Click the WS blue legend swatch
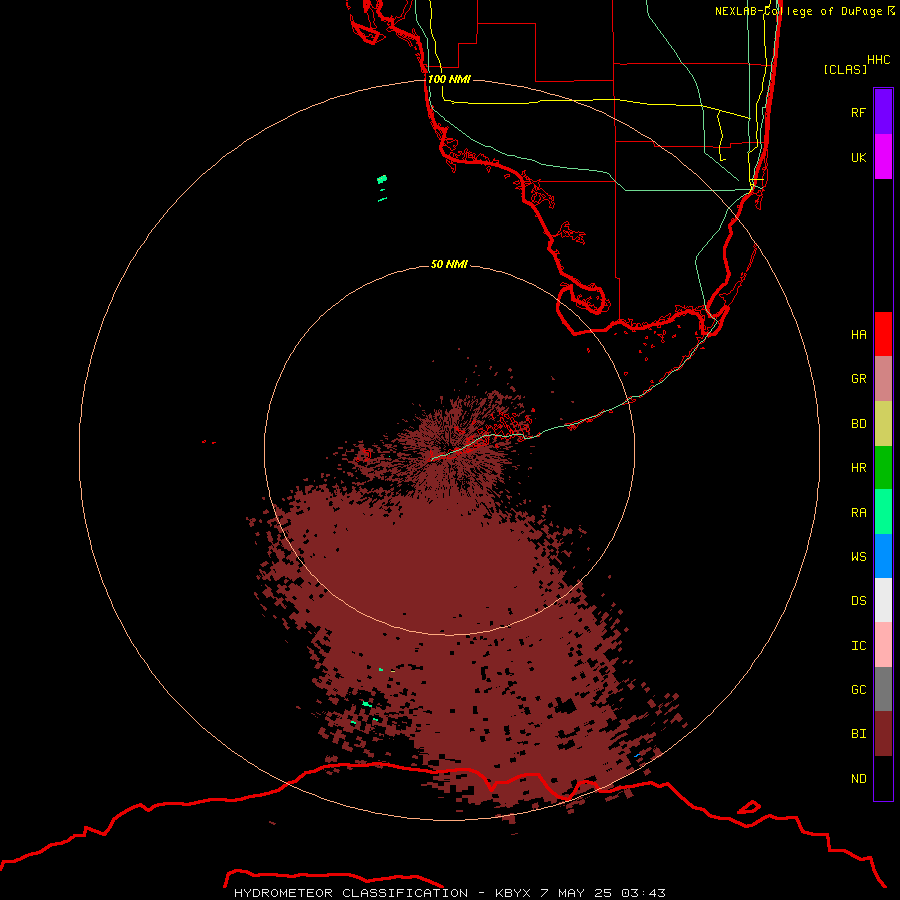 coord(883,556)
